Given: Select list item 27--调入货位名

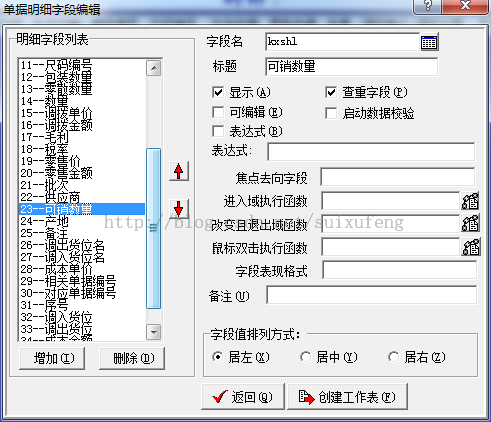Looking at the screenshot, I should click(82, 257).
